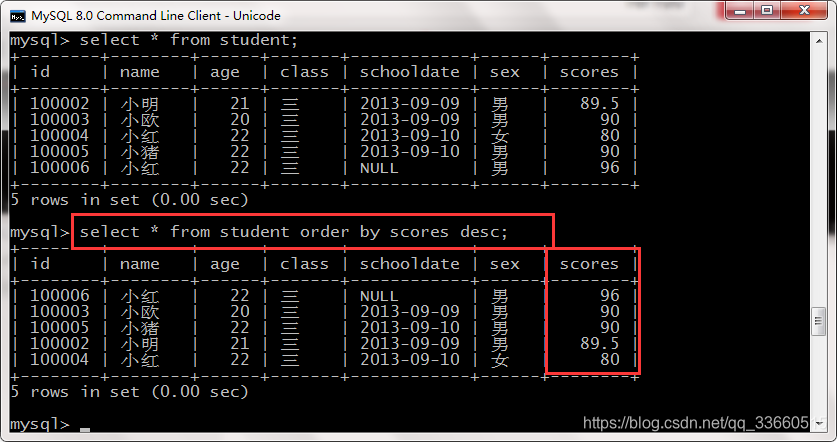837x442 pixels.
Task: Click name 小明 in first query result
Action: [x=140, y=104]
